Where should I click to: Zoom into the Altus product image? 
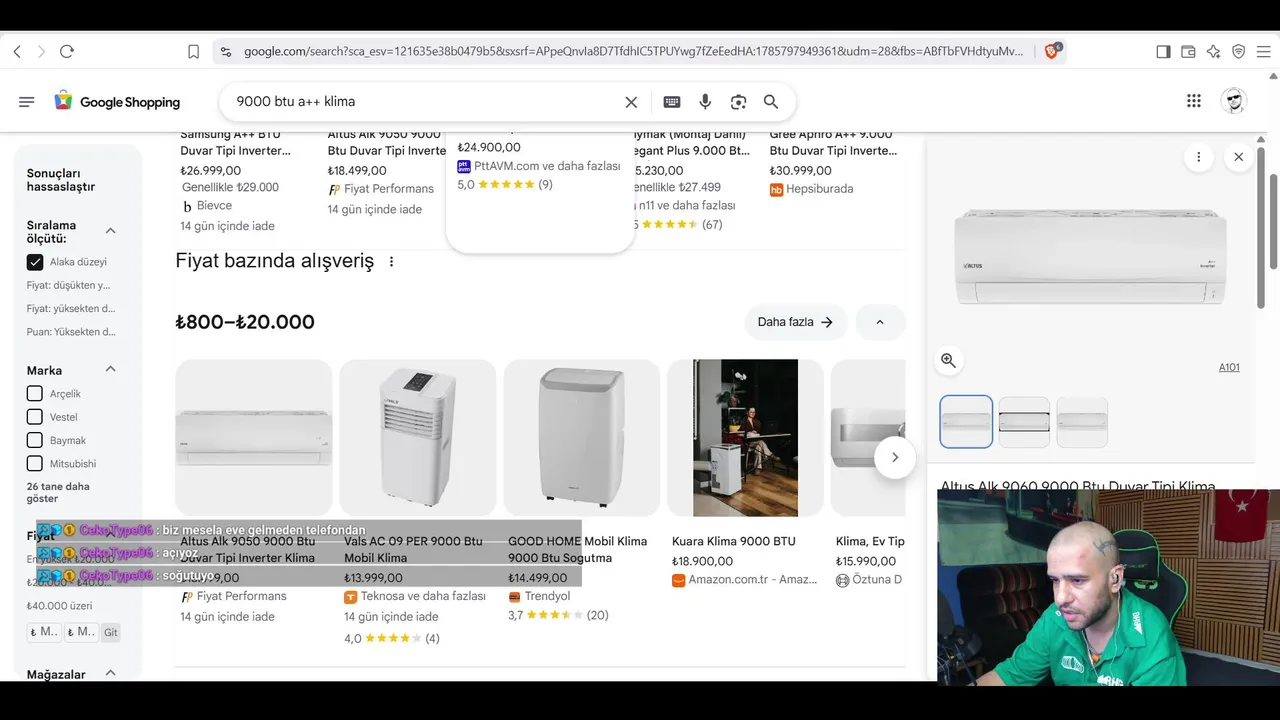click(x=949, y=361)
